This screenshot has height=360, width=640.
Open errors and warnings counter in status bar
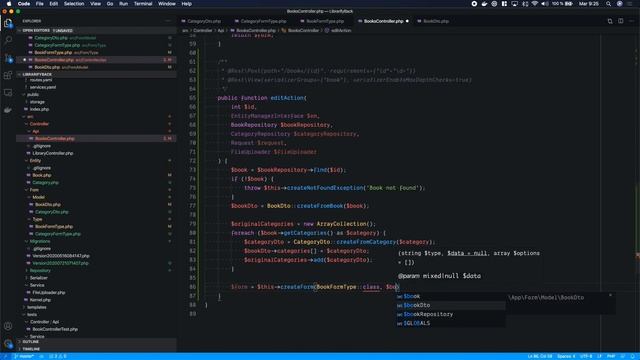[58, 356]
